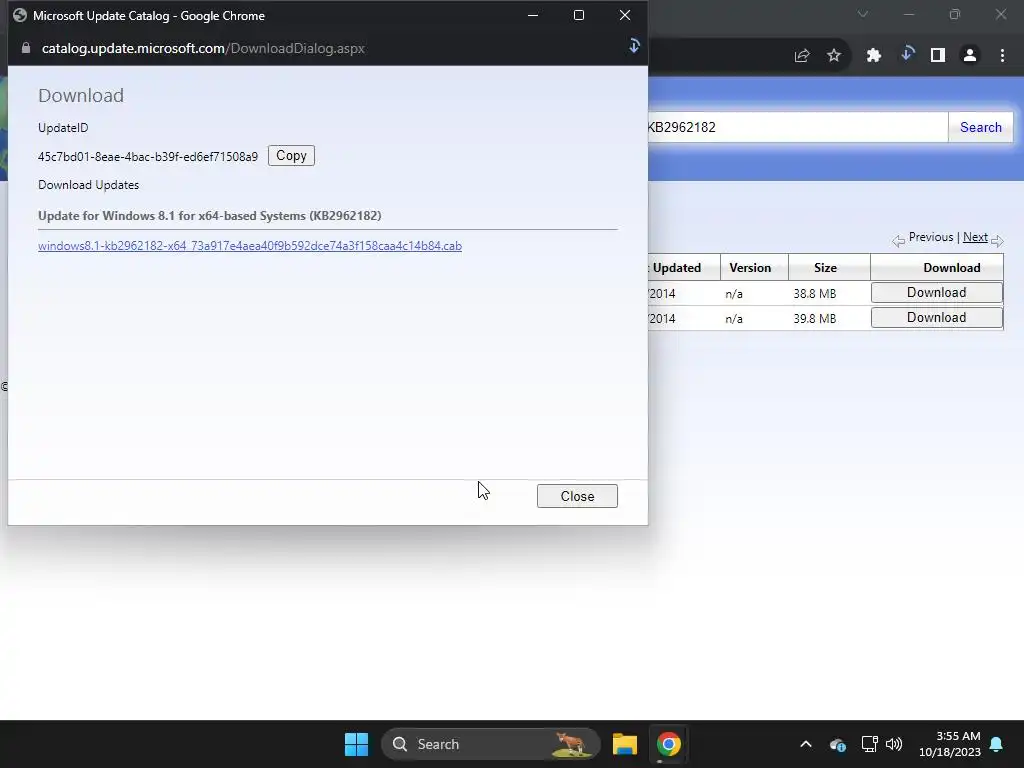Maximize the Download popup window
Viewport: 1024px width, 768px height.
tap(579, 15)
